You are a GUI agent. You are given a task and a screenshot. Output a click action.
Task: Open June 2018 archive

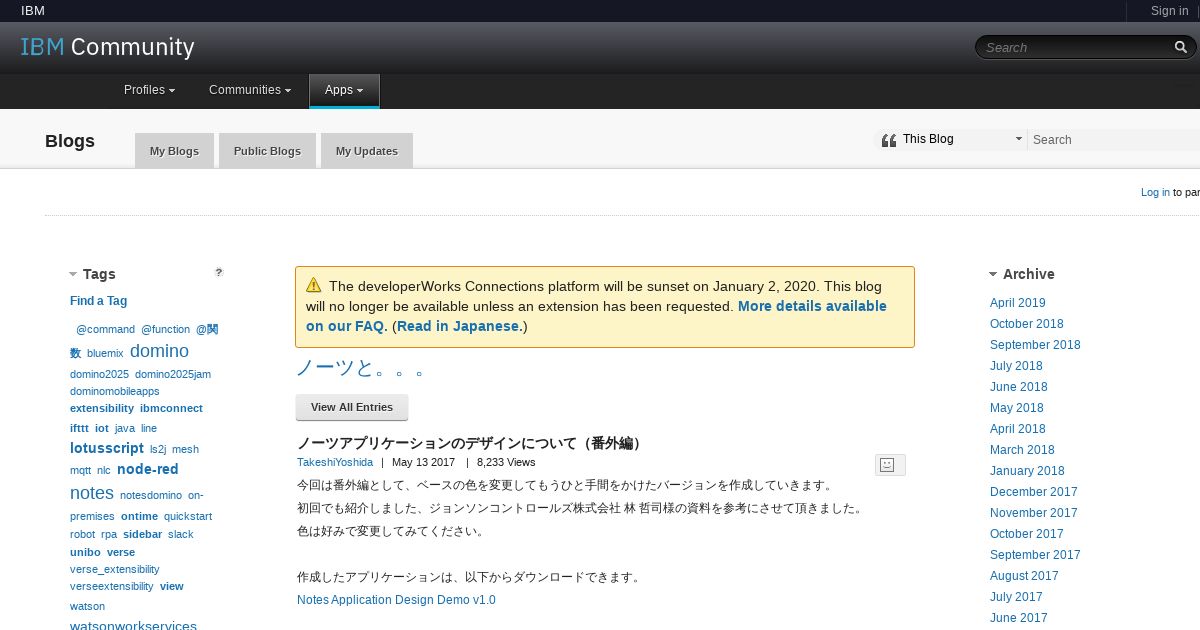tap(1019, 387)
